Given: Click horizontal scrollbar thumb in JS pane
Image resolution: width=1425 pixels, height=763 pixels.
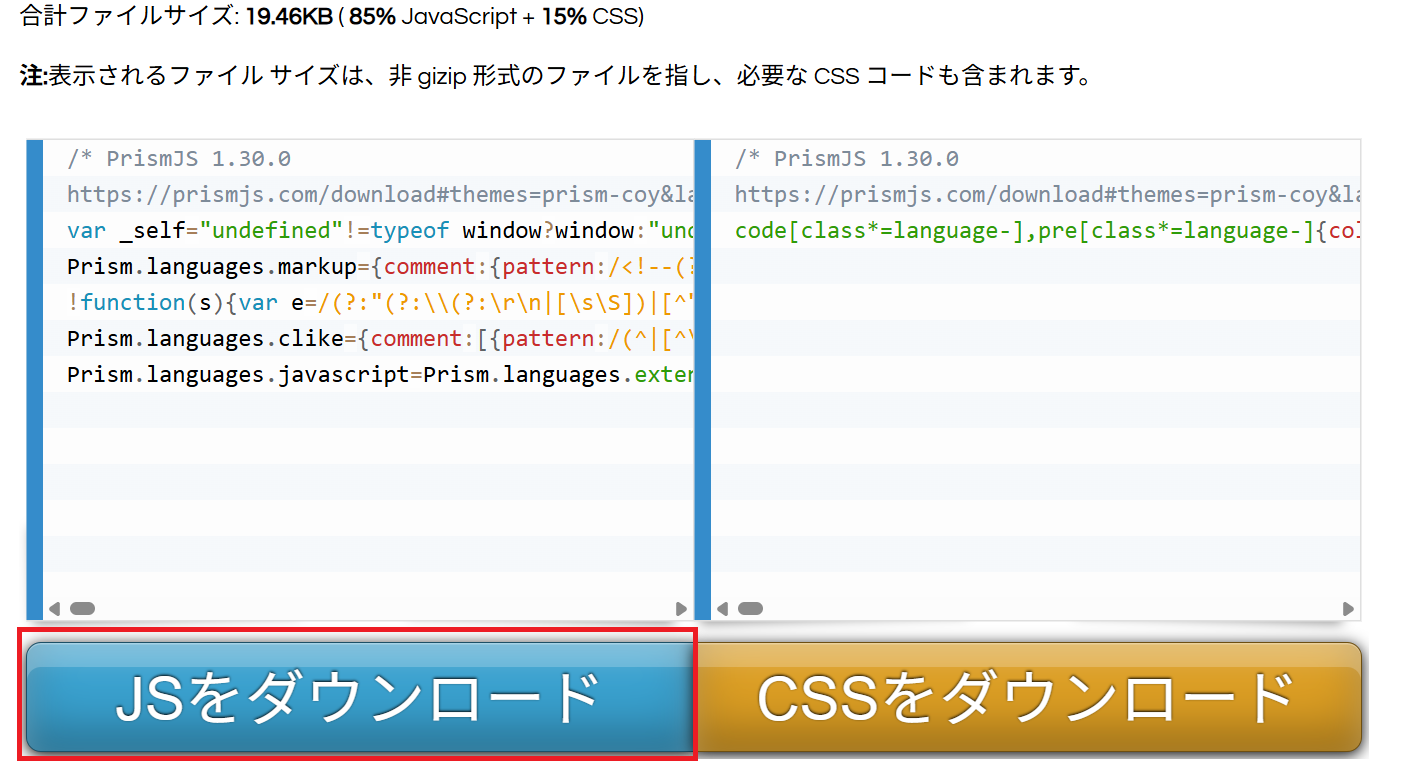Looking at the screenshot, I should (x=82, y=608).
